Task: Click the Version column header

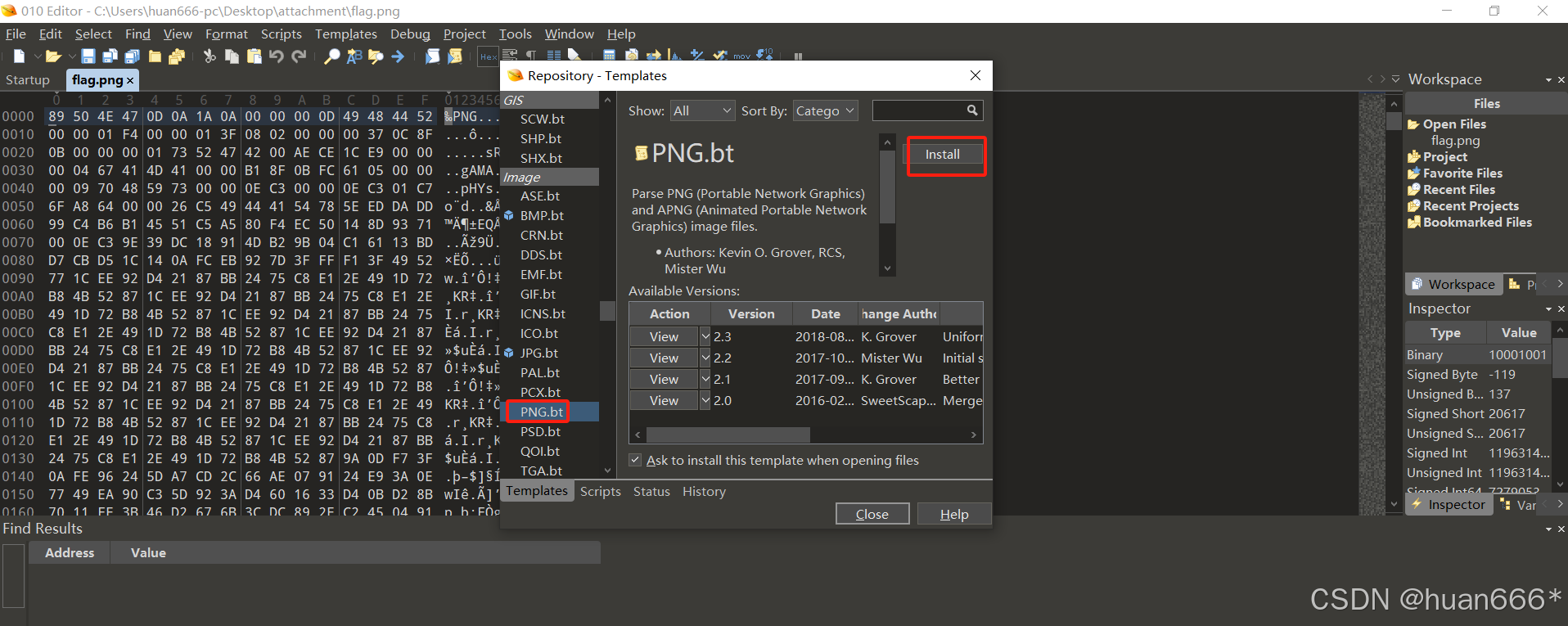Action: 751,313
